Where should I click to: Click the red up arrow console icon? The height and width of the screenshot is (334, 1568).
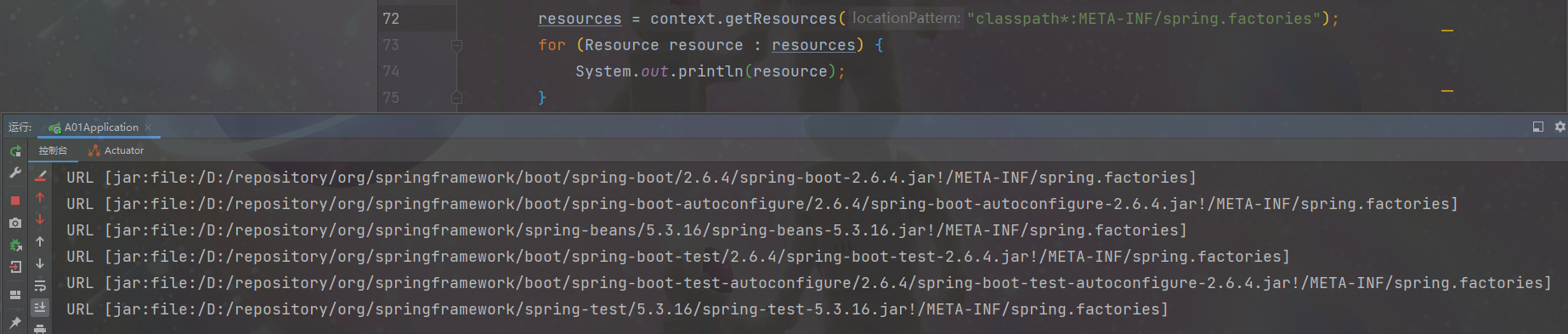click(x=40, y=197)
